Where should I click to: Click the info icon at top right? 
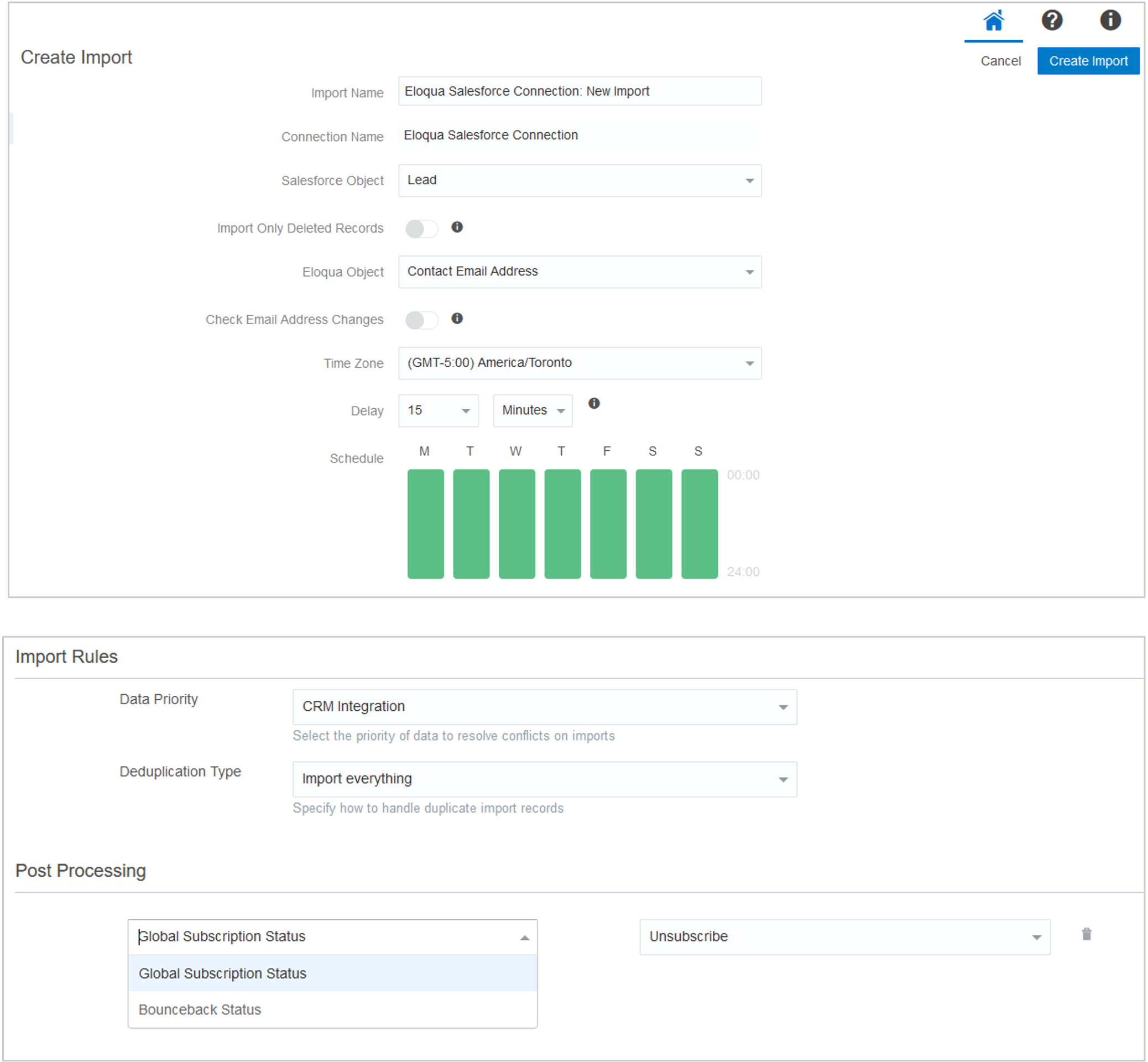[1110, 20]
